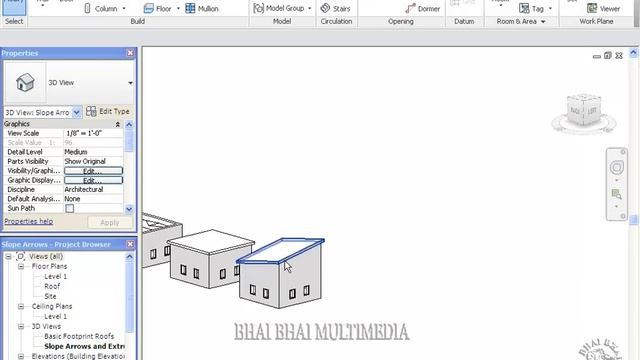Click the Apply button in Properties
This screenshot has width=640, height=360.
110,222
